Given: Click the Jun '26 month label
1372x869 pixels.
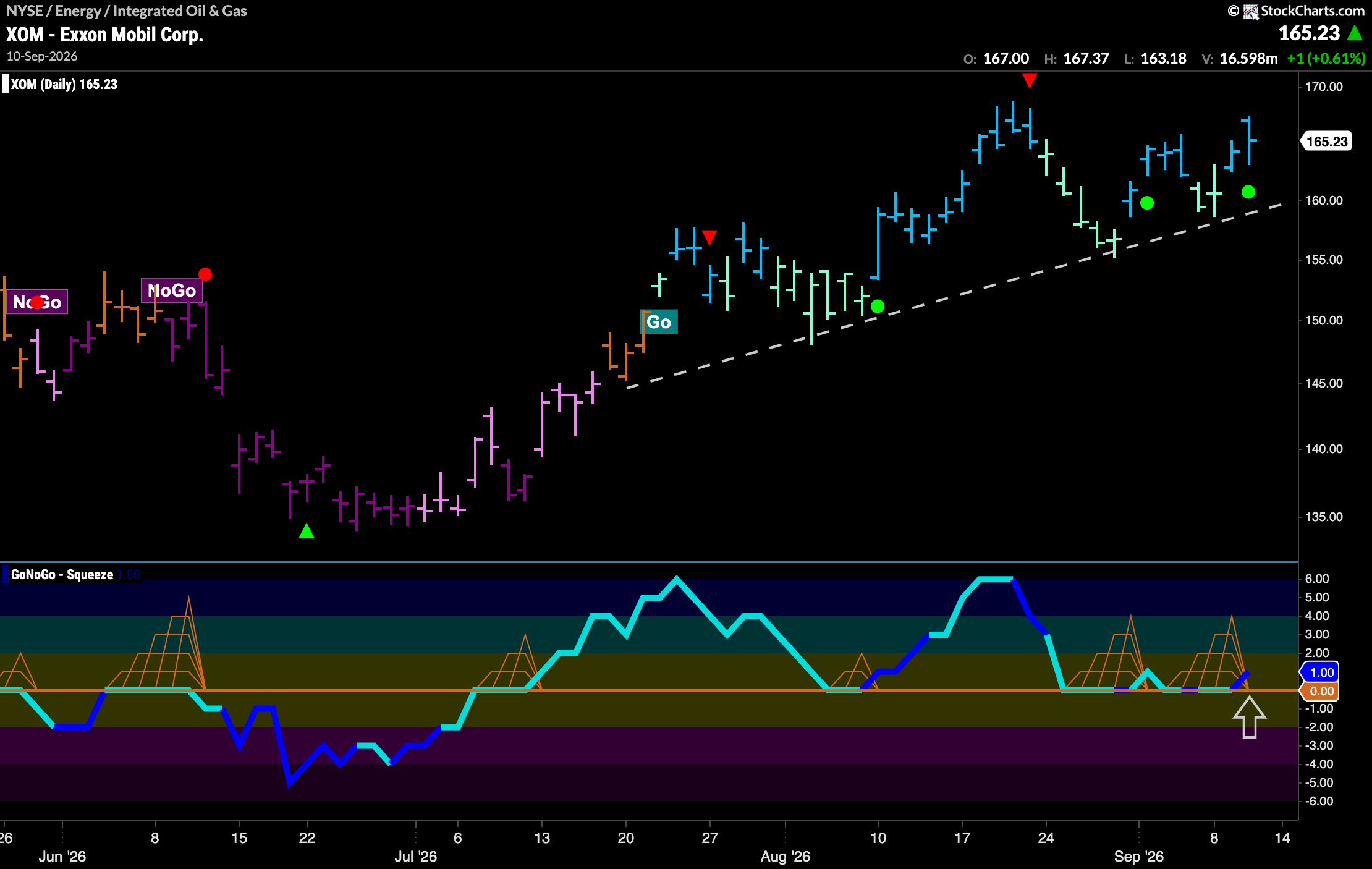Looking at the screenshot, I should pyautogui.click(x=62, y=857).
